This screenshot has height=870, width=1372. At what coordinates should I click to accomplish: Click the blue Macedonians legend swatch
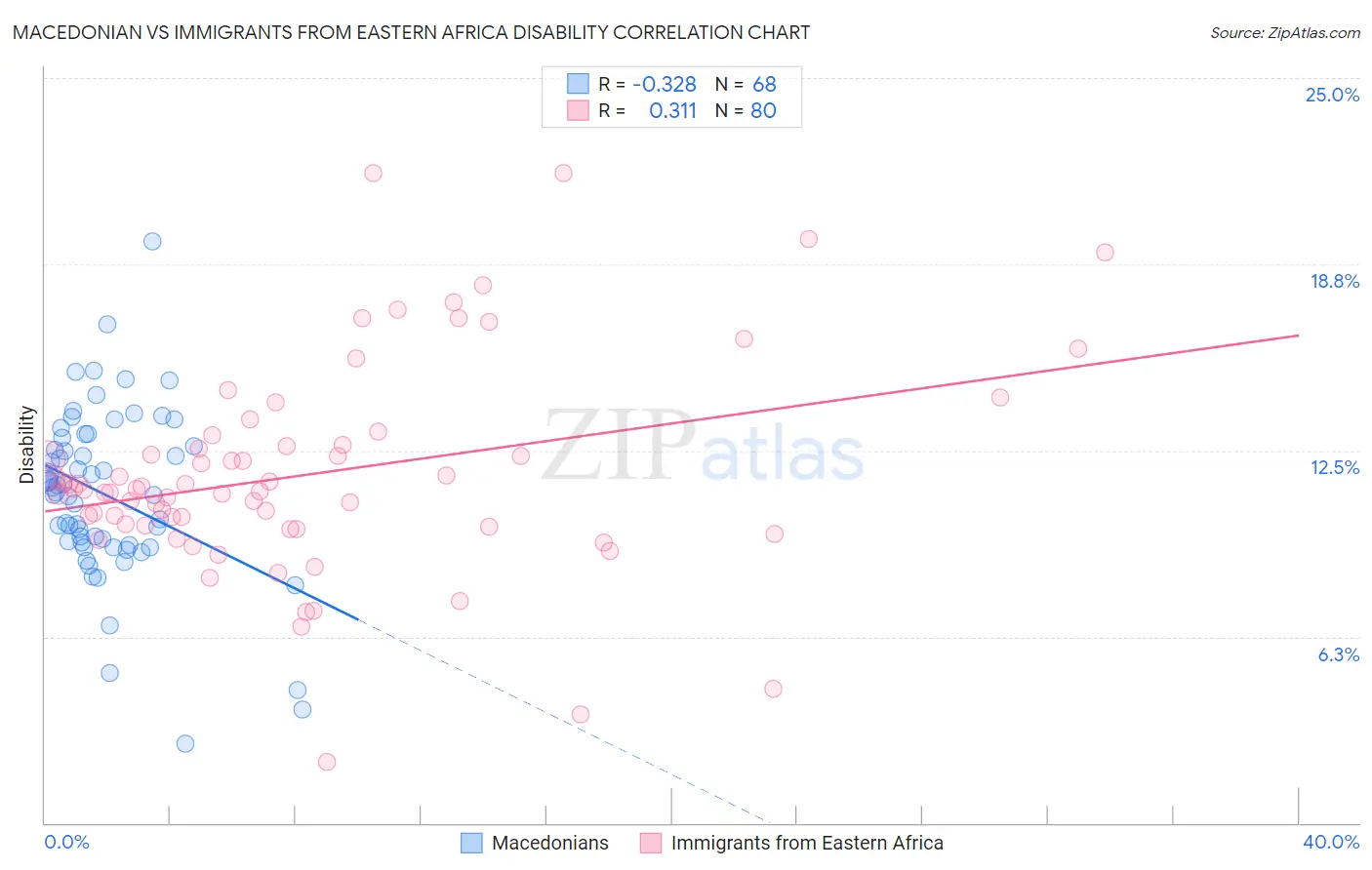[471, 843]
